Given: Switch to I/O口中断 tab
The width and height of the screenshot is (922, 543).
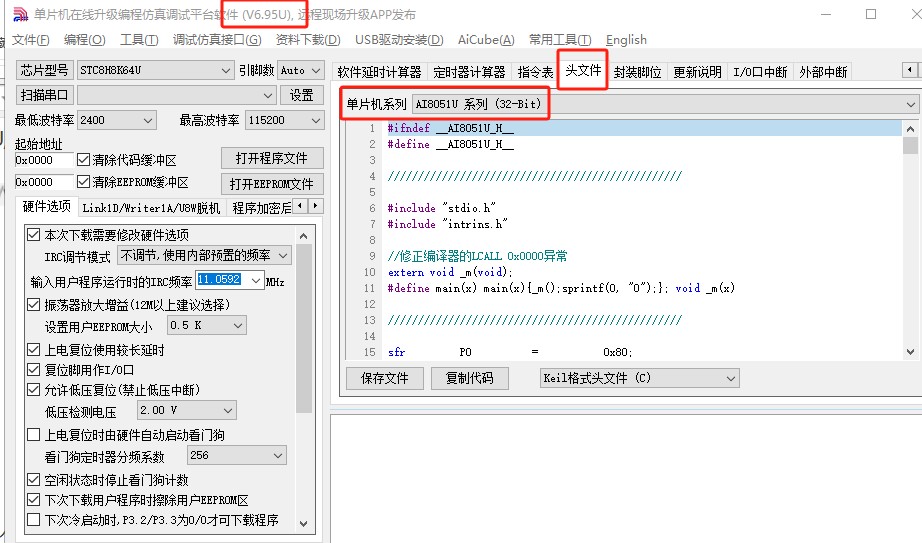Looking at the screenshot, I should coord(760,72).
